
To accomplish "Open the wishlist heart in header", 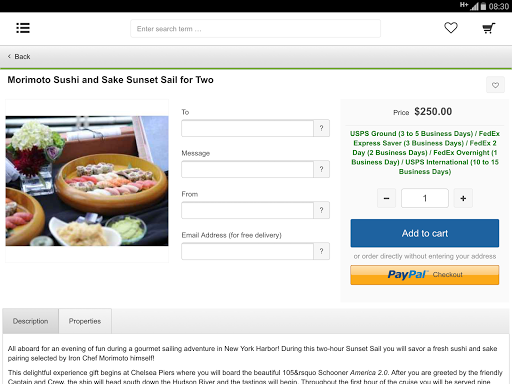I will (x=451, y=28).
